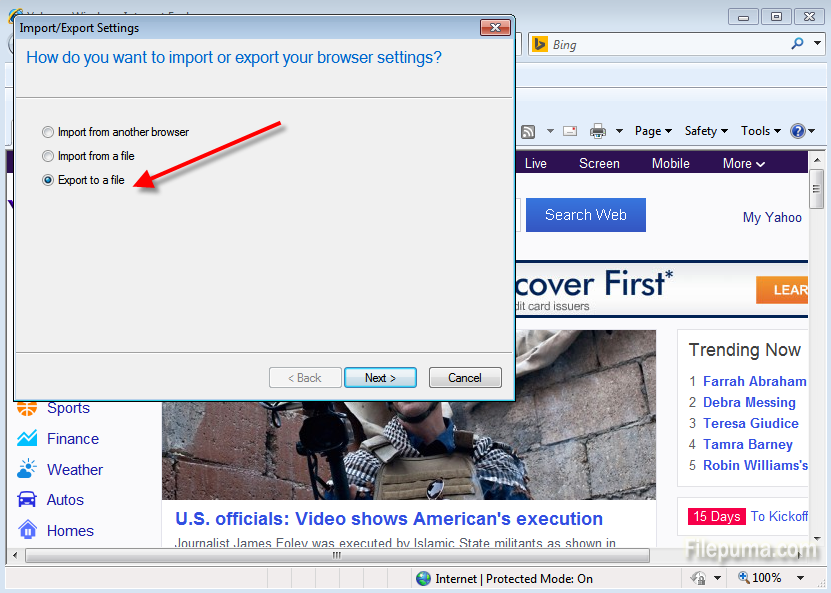Open the More menu on Yahoo navigation
Screen dimensions: 831x593
pos(743,164)
